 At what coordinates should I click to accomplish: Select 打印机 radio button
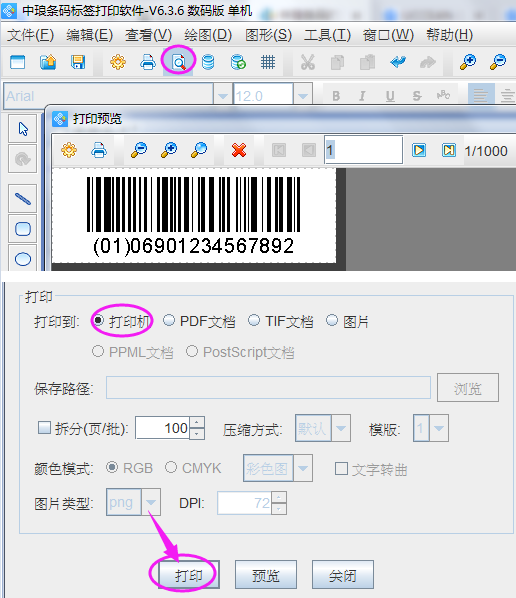point(98,320)
